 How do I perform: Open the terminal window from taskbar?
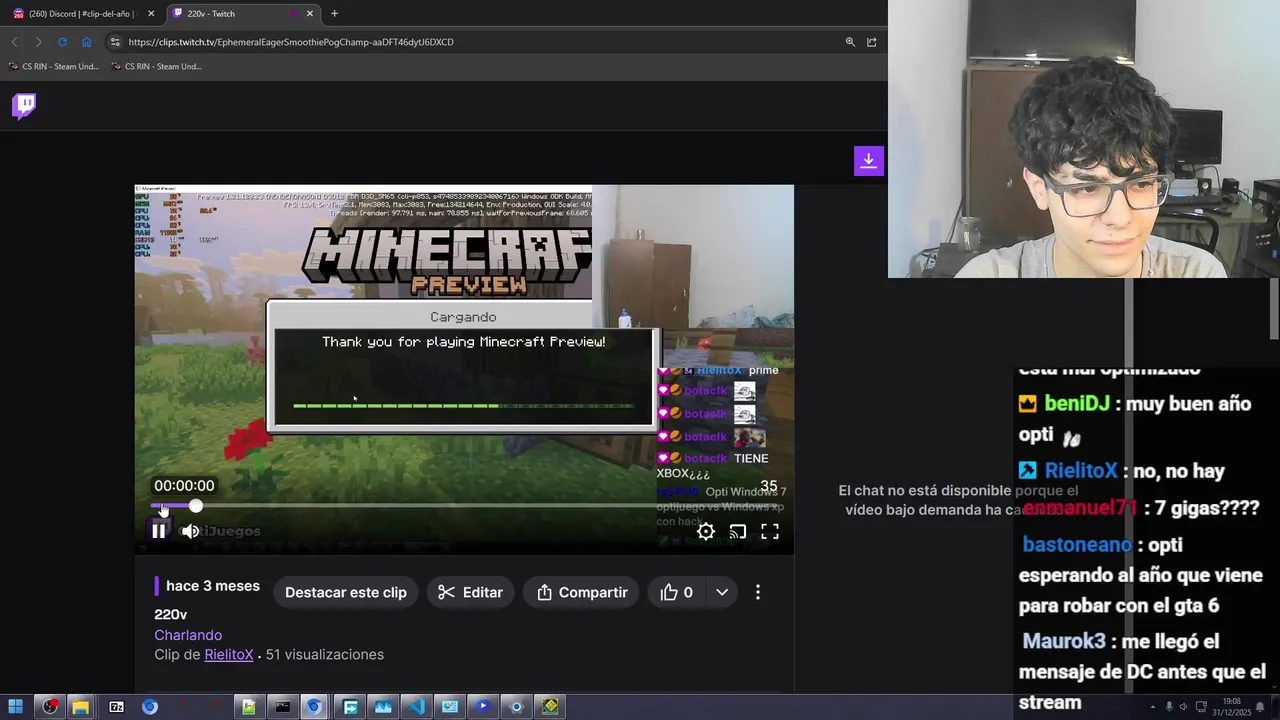click(282, 707)
